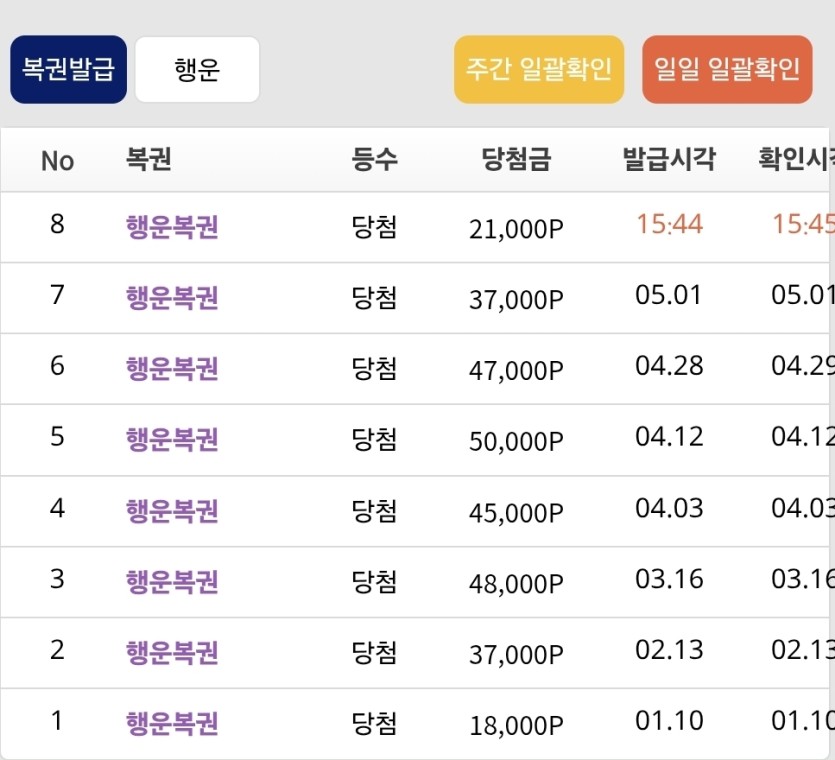
Task: Click the 45,000P prize amount
Action: click(516, 513)
